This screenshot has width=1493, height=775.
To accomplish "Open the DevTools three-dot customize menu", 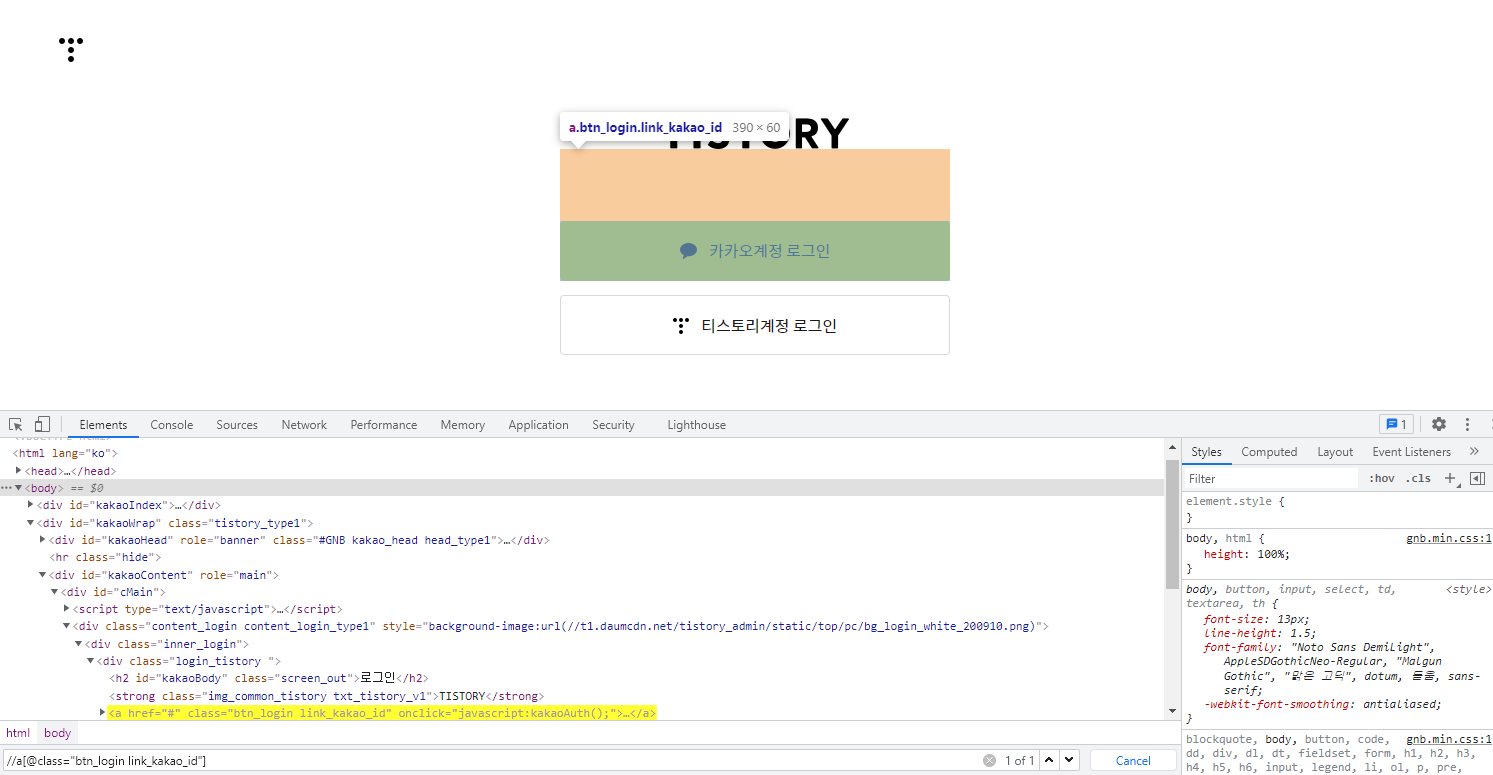I will (1467, 424).
